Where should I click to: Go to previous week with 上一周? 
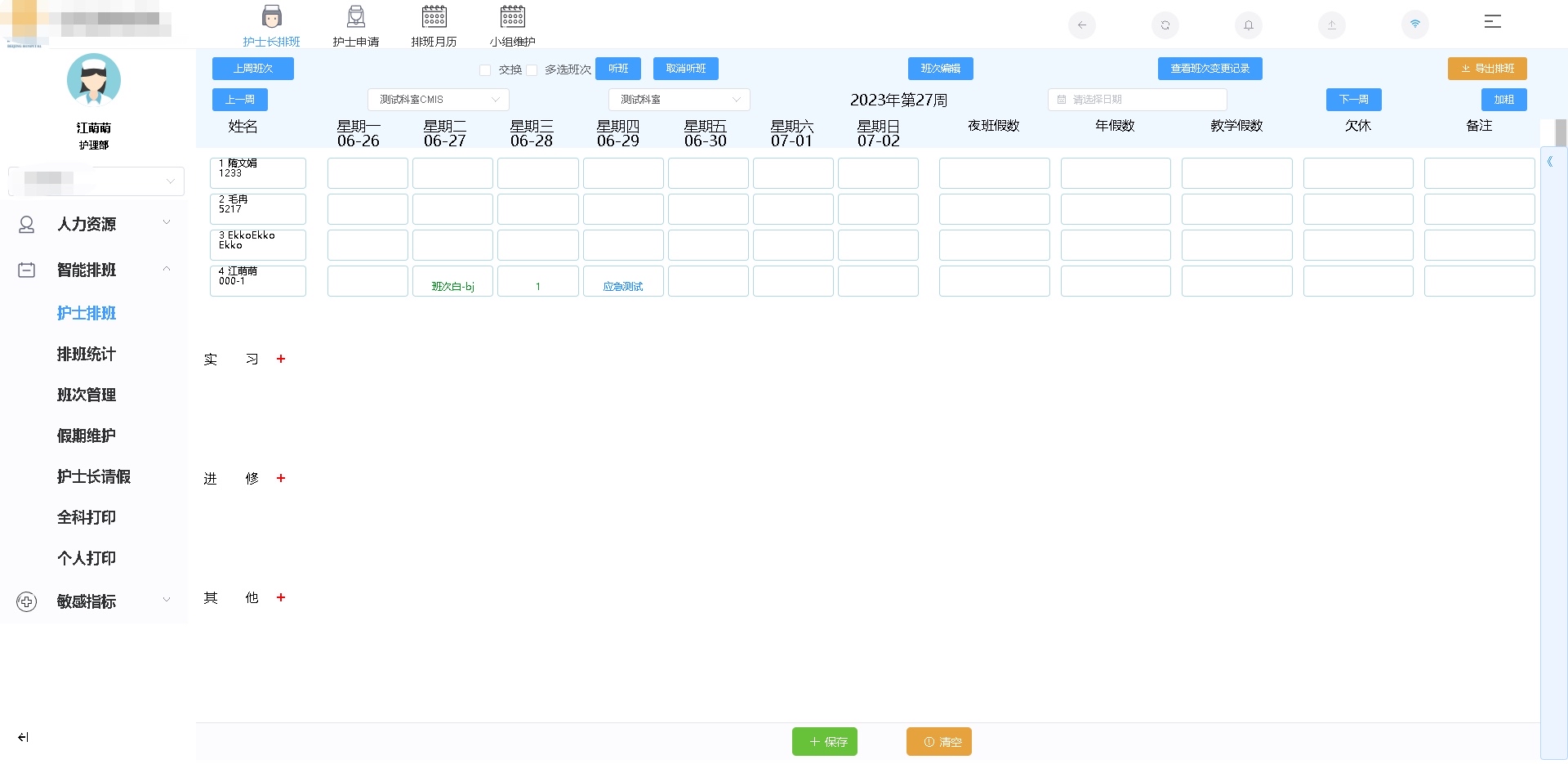pos(240,100)
